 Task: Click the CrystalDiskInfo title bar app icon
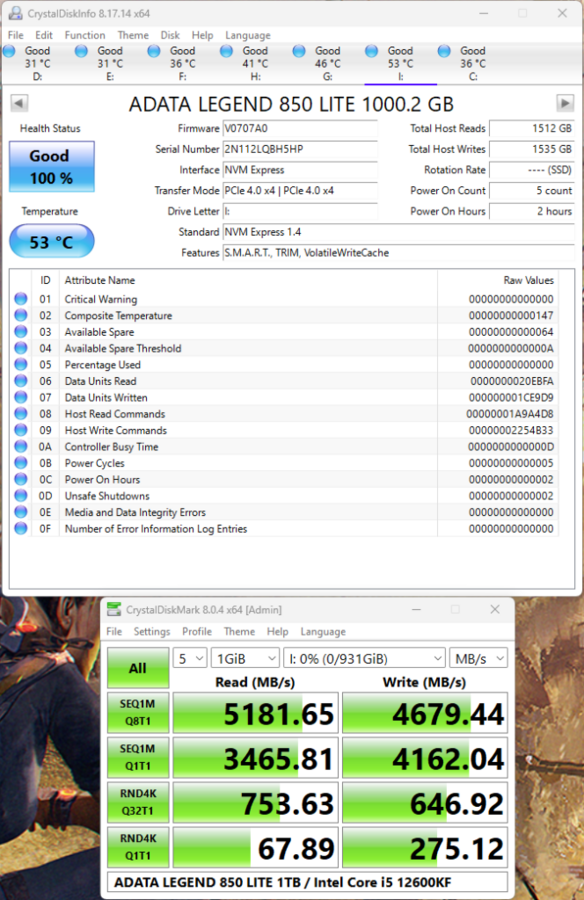coord(16,13)
